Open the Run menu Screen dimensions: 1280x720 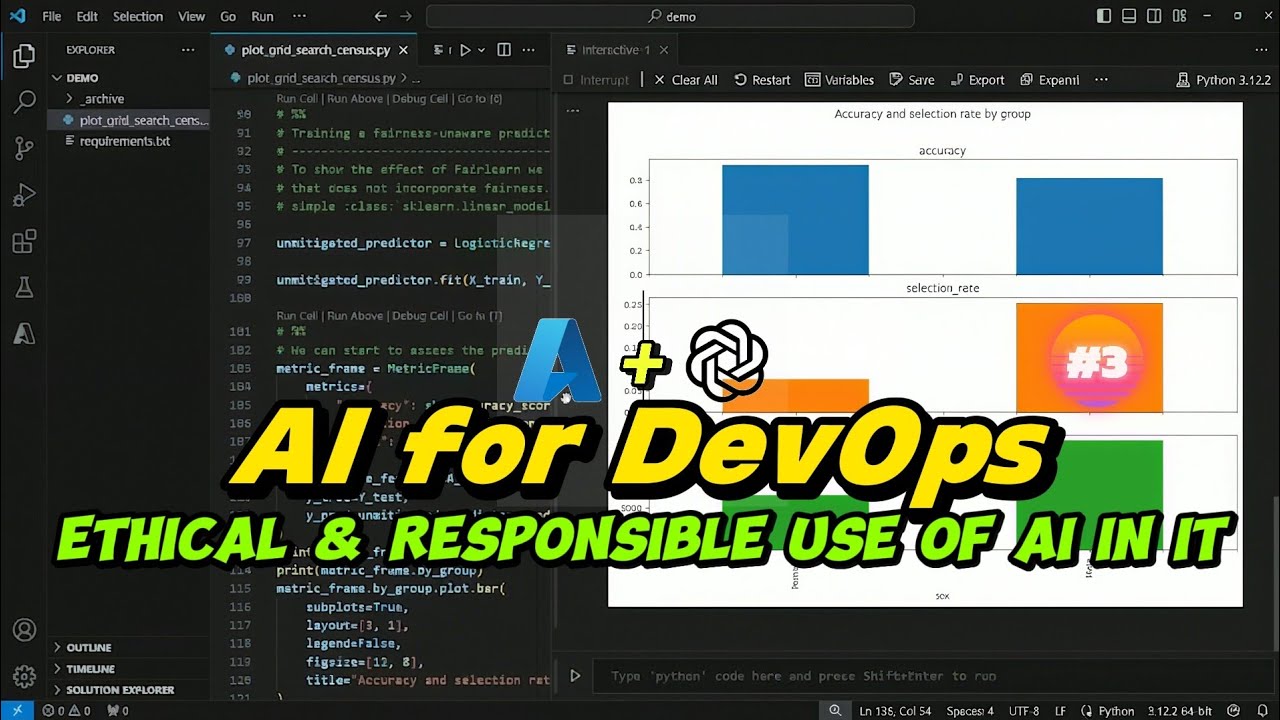tap(262, 16)
